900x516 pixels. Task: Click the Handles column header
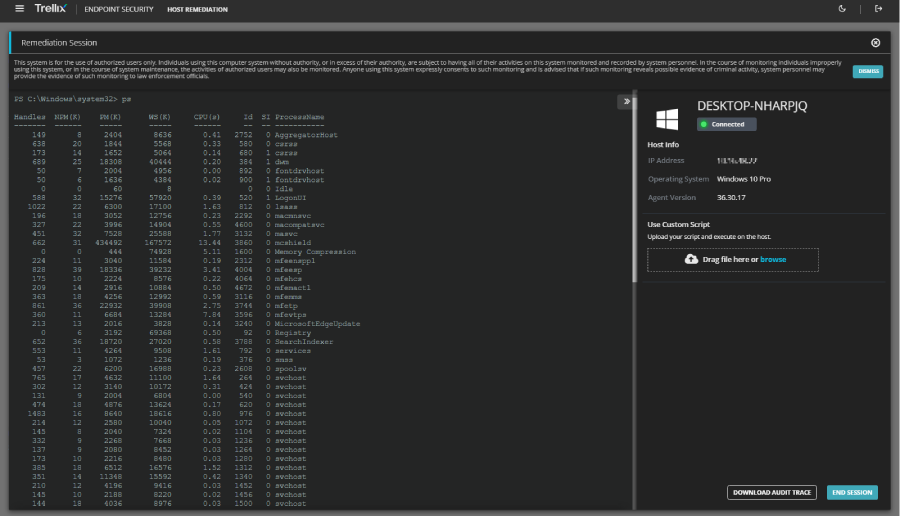[29, 117]
